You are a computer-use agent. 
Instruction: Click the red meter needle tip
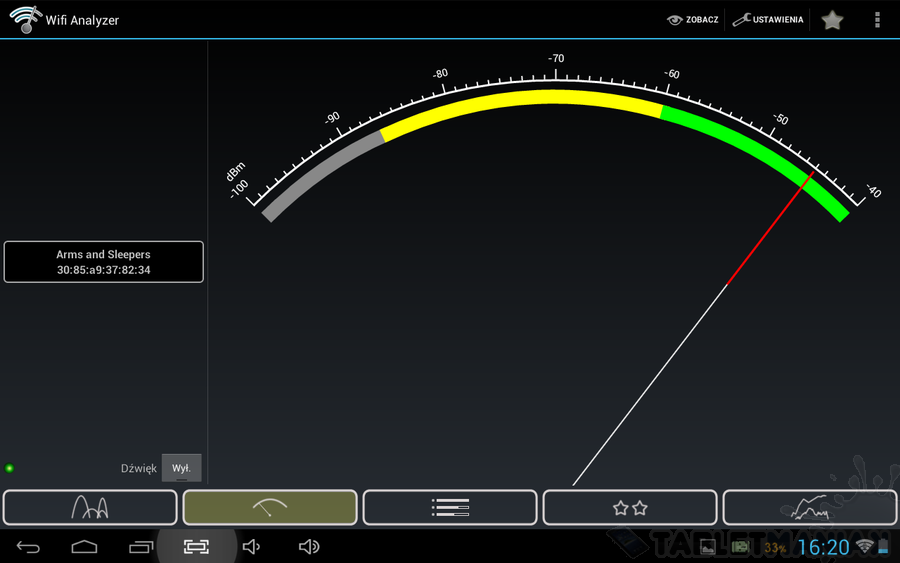coord(810,174)
